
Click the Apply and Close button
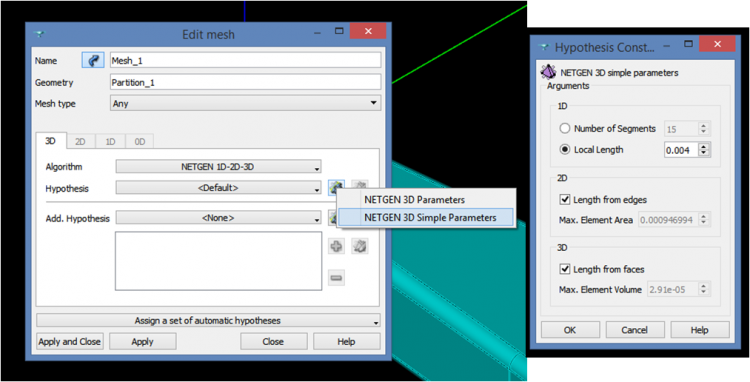[x=70, y=341]
